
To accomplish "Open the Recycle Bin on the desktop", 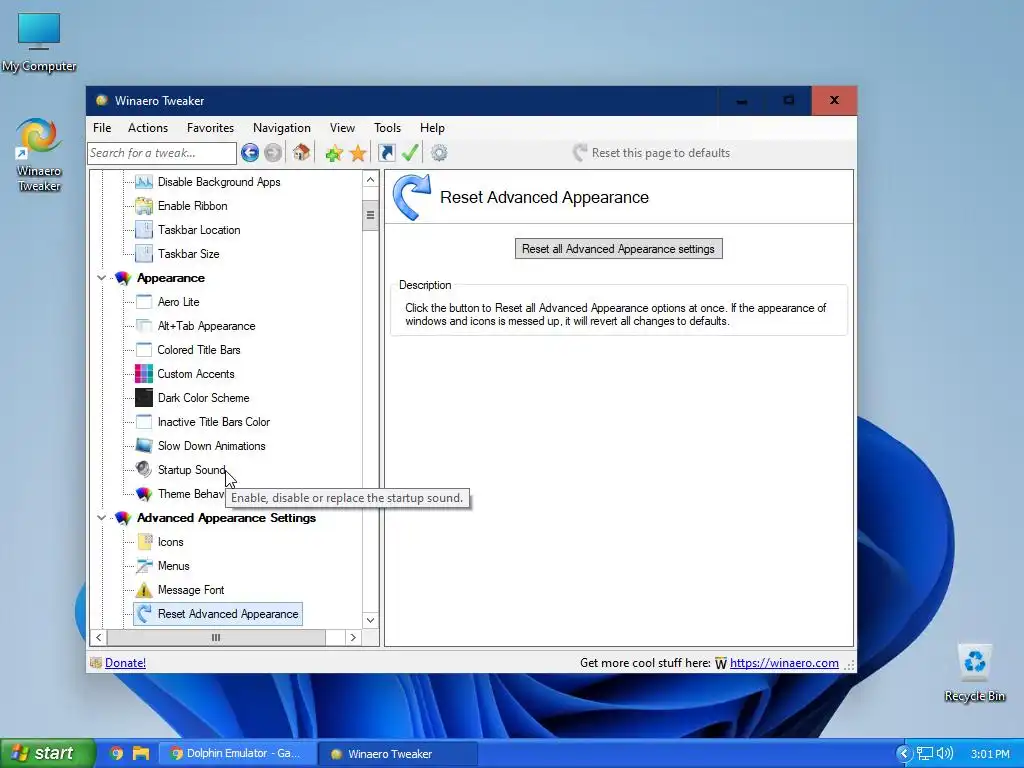I will coord(974,673).
